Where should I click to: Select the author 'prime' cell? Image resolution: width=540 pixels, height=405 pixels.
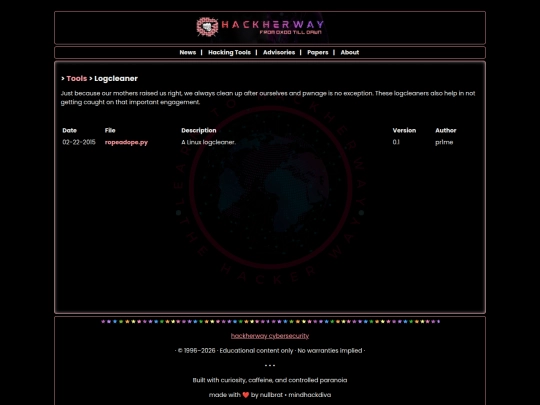point(444,142)
